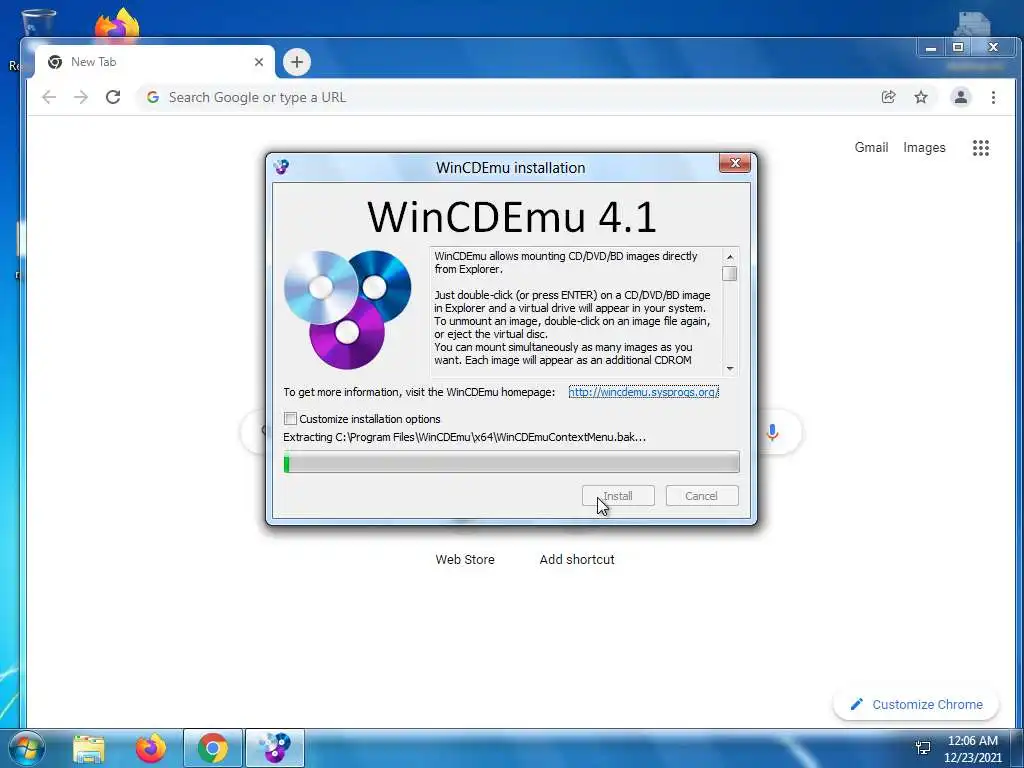Open Gmail link

coord(871,148)
